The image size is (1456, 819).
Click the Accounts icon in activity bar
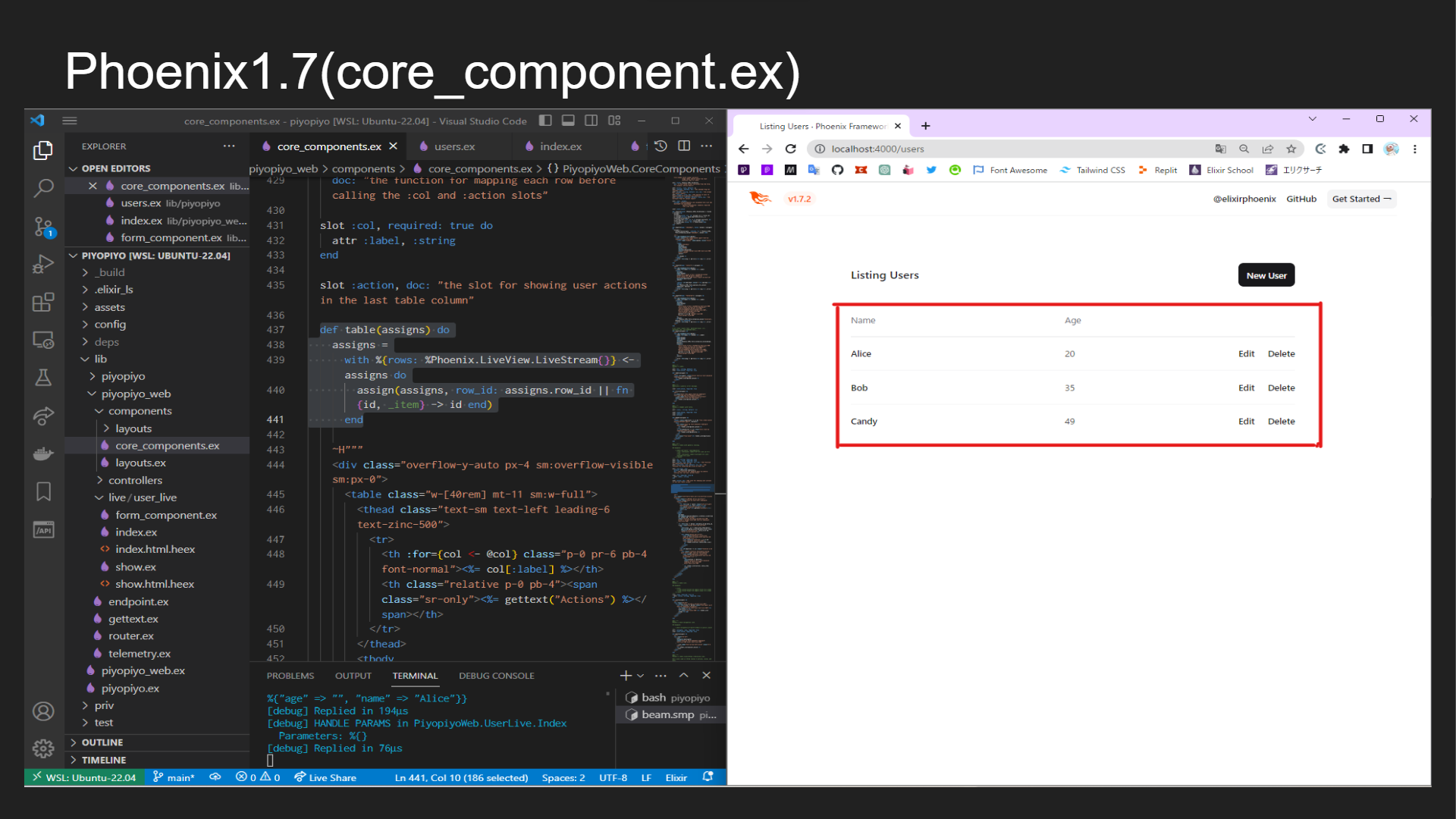pos(43,711)
